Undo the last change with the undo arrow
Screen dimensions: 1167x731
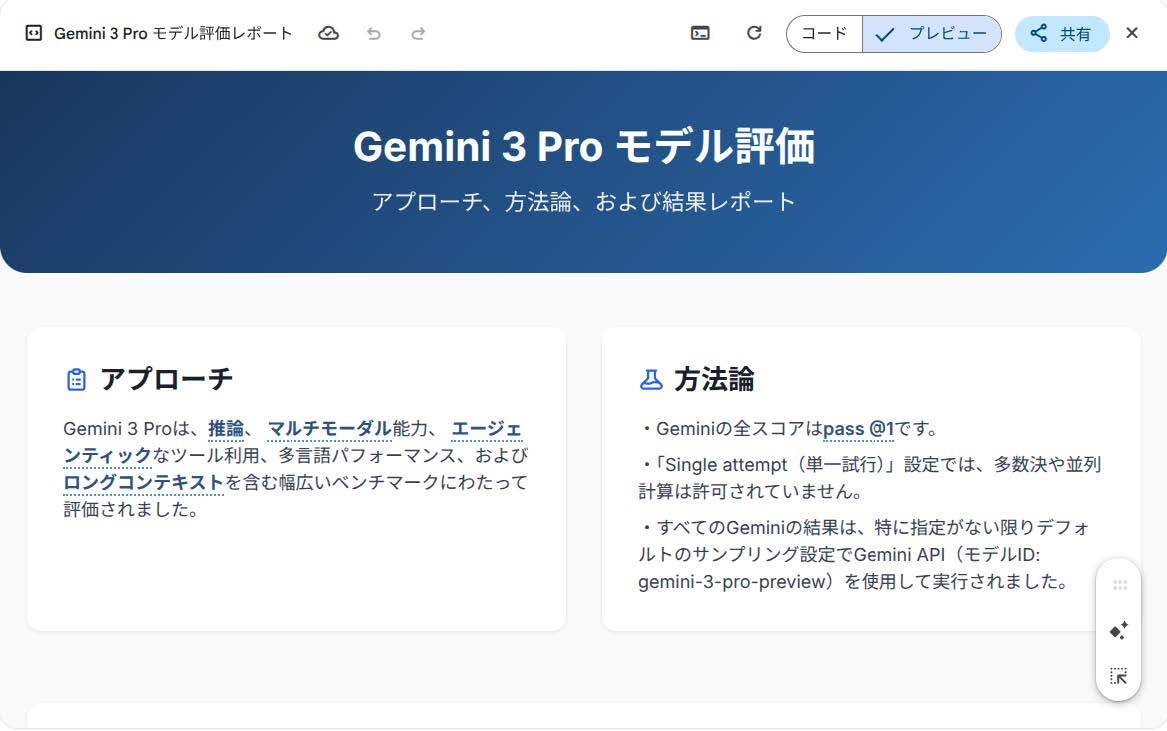(x=374, y=33)
